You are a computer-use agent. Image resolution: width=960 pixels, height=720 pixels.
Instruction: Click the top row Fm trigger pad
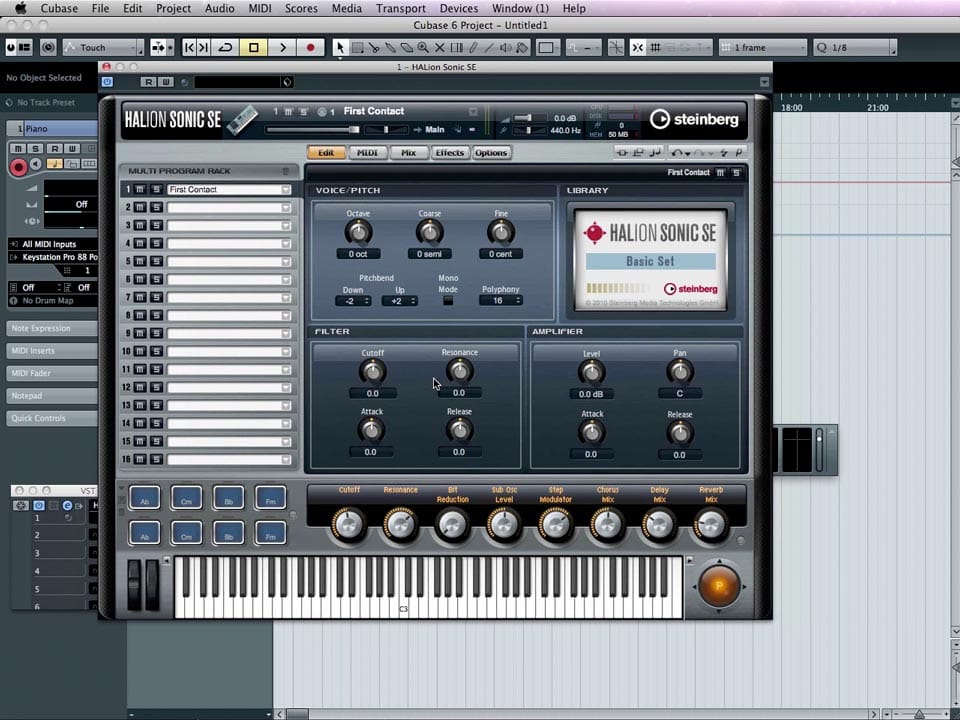tap(270, 498)
